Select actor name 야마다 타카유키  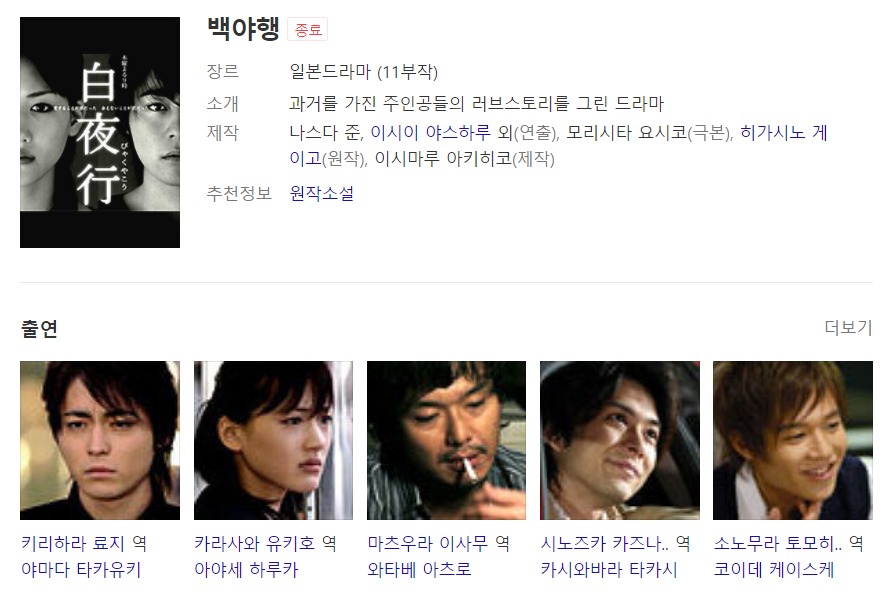click(81, 569)
